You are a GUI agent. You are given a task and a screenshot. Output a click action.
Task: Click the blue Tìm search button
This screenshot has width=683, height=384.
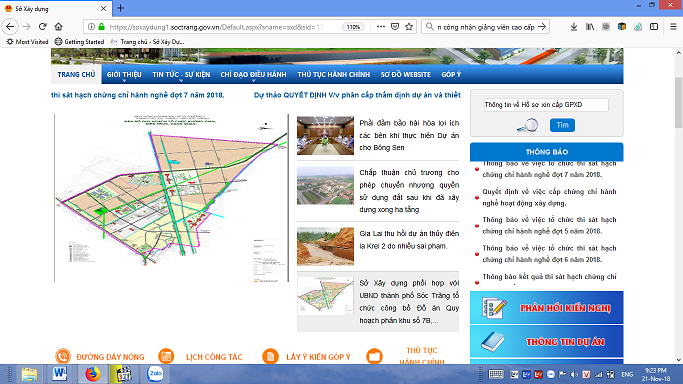pyautogui.click(x=562, y=125)
